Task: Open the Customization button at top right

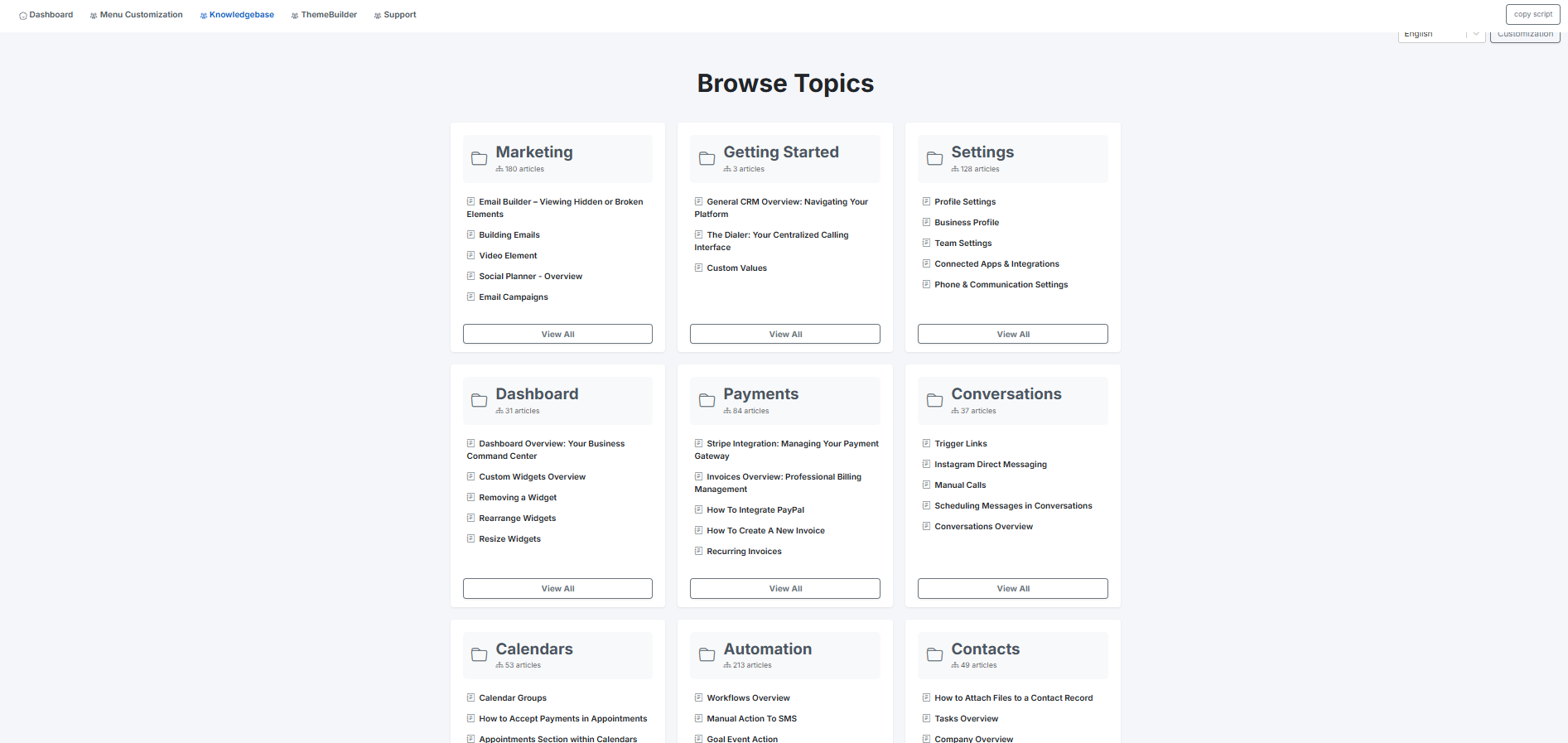Action: point(1524,36)
